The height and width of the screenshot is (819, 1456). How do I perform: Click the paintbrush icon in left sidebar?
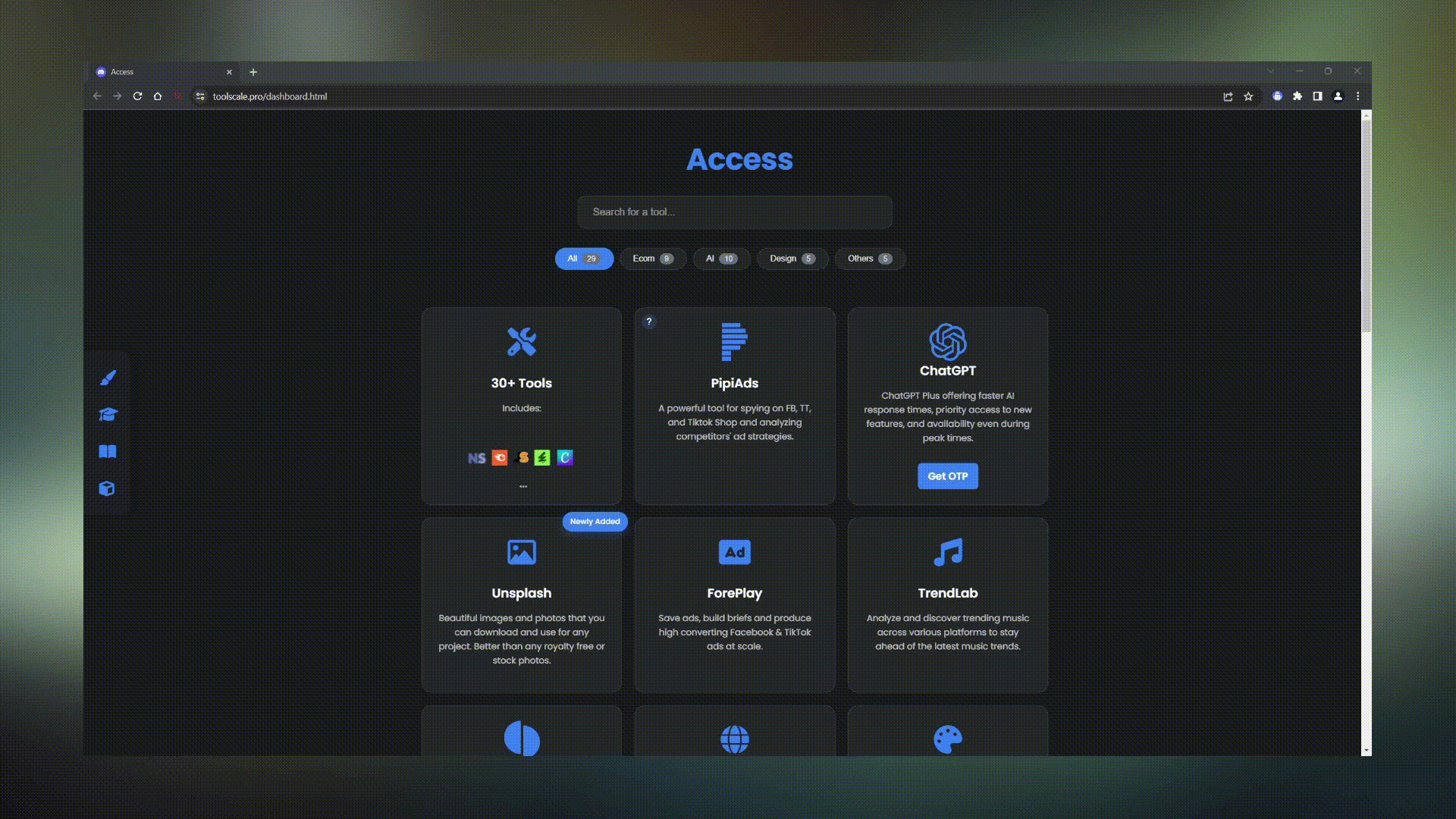coord(108,378)
